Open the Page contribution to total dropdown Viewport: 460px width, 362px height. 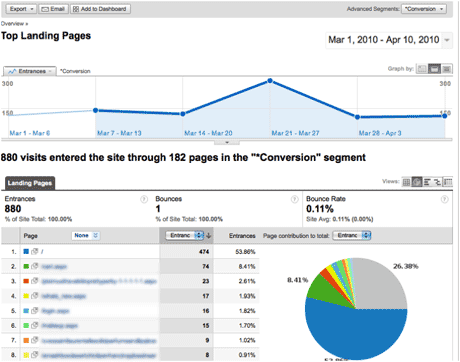[x=352, y=235]
